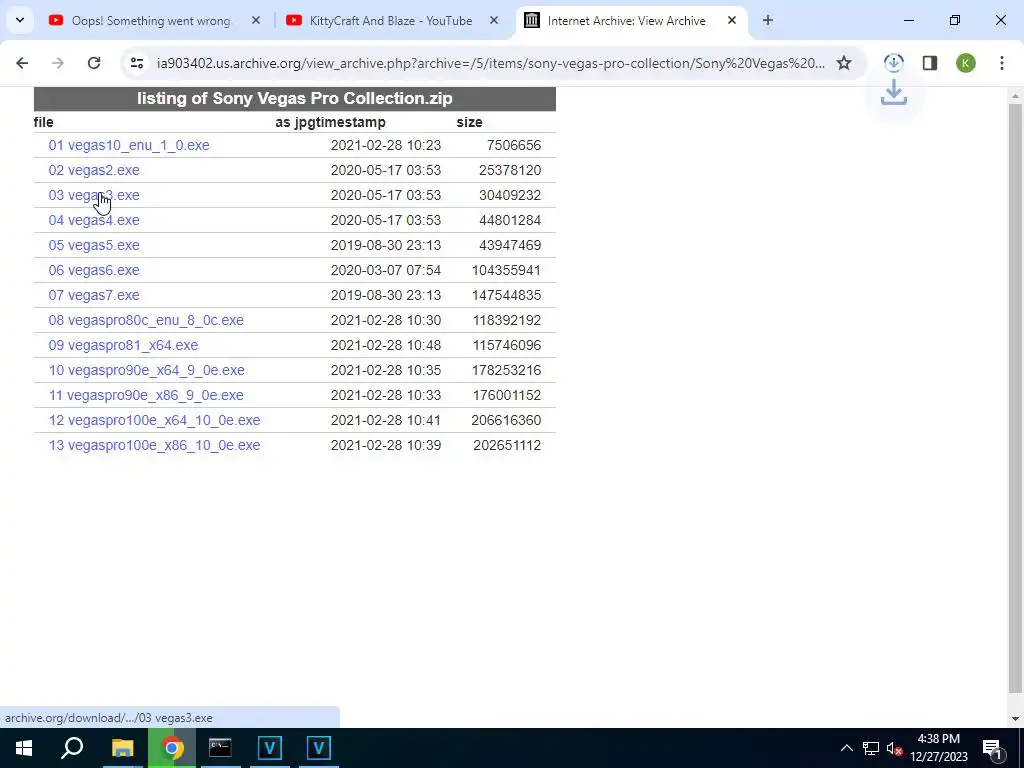Open 09 vegaspro81_x64.exe link
Screen dimensions: 1024x768
pos(123,345)
